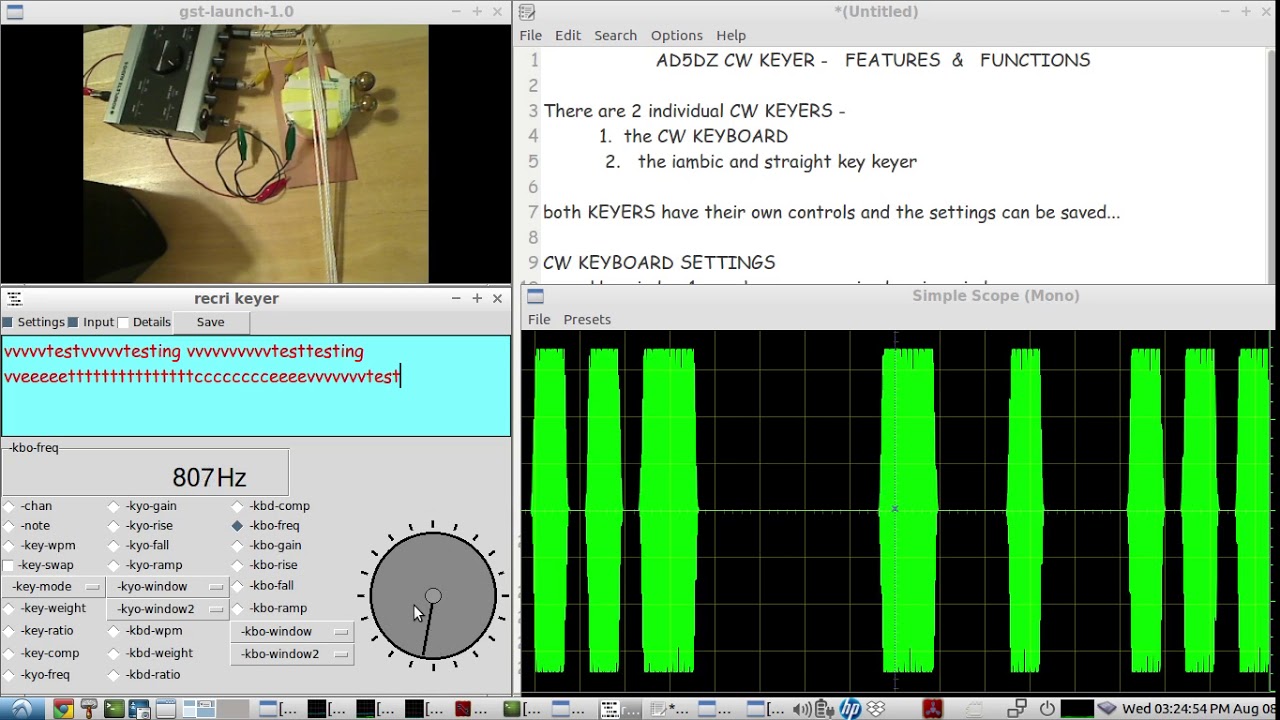
Task: Toggle the Settings checkbox in recri keyer
Action: pyautogui.click(x=8, y=322)
